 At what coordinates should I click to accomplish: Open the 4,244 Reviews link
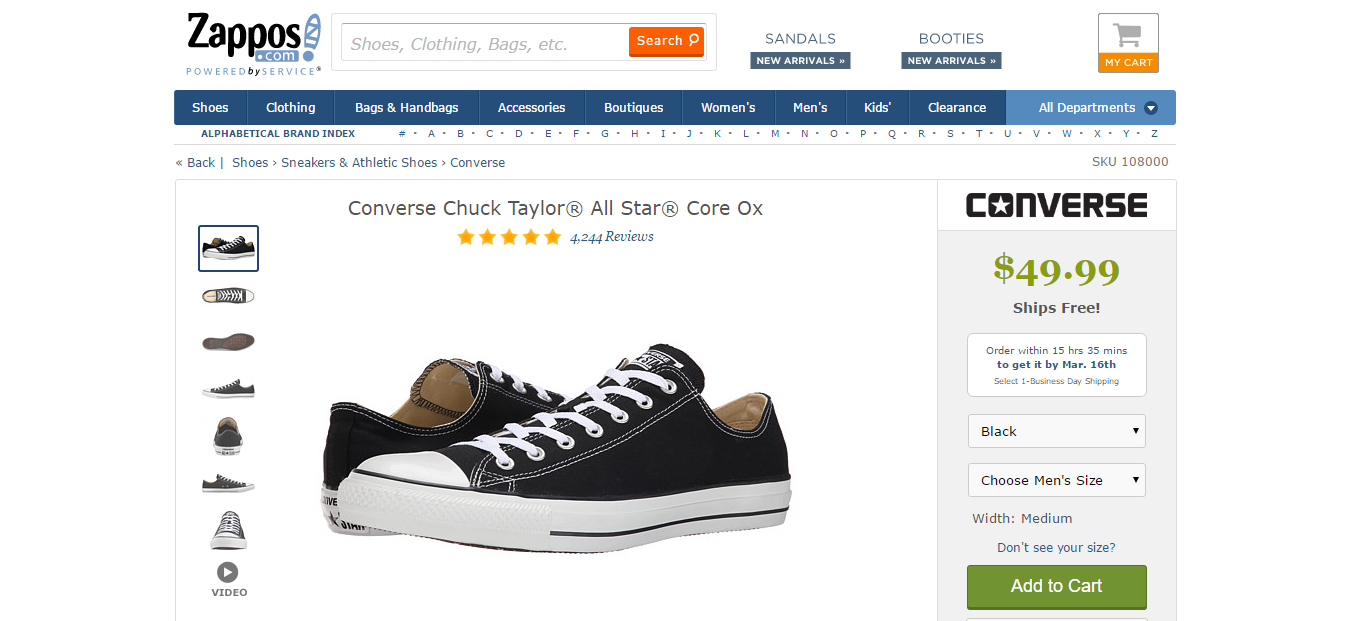(x=612, y=237)
